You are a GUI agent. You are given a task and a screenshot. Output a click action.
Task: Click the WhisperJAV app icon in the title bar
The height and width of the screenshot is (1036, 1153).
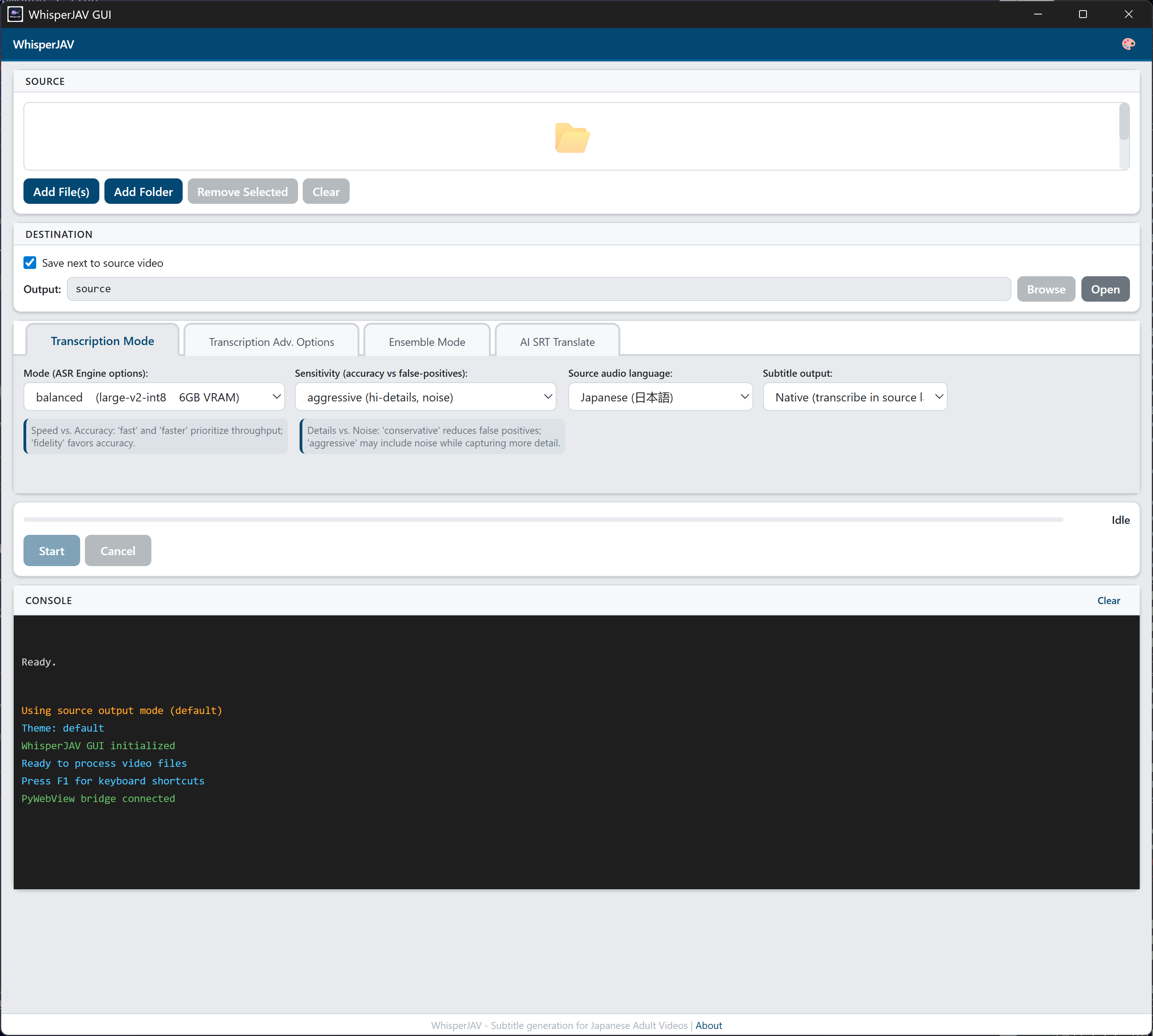pos(15,14)
